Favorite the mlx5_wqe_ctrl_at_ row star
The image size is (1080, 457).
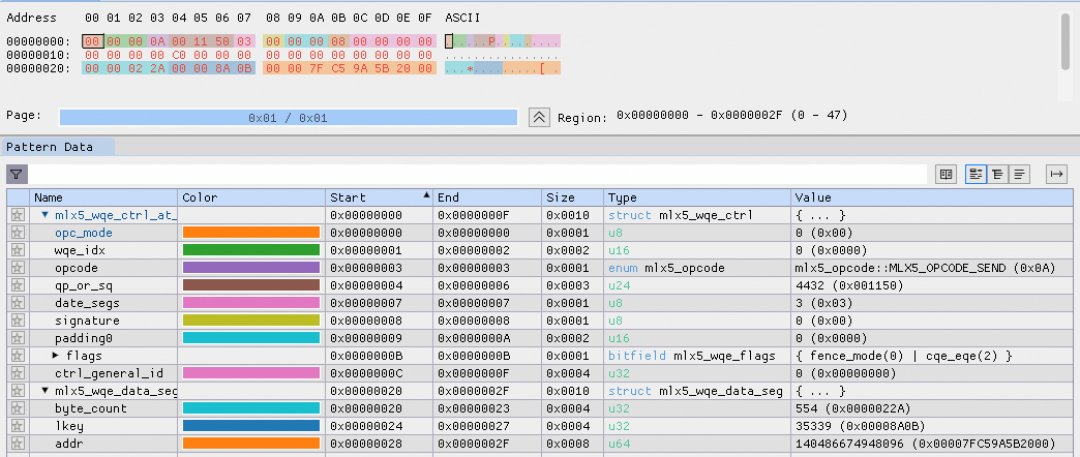pos(17,215)
